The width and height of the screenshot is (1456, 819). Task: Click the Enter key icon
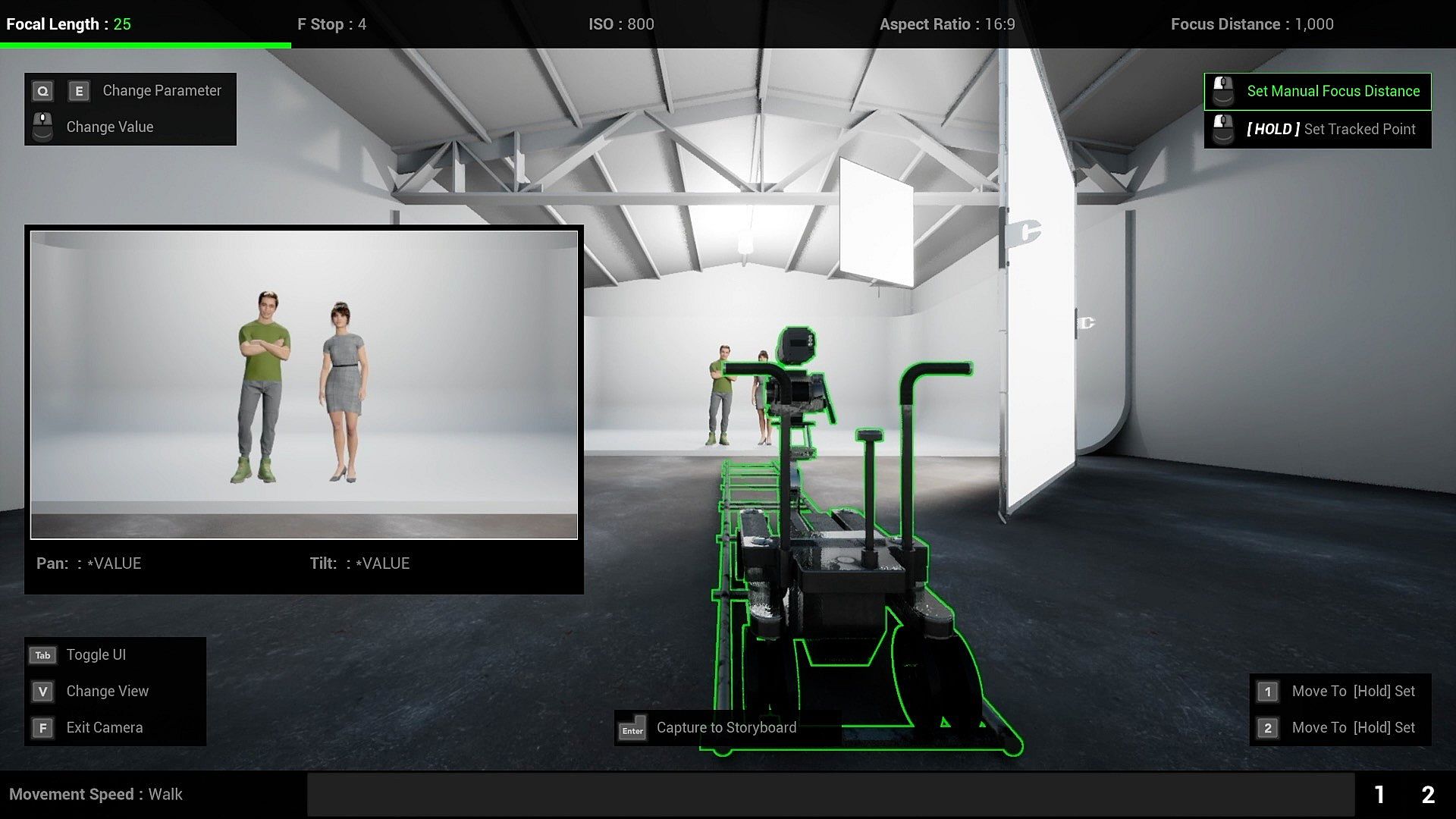point(632,728)
